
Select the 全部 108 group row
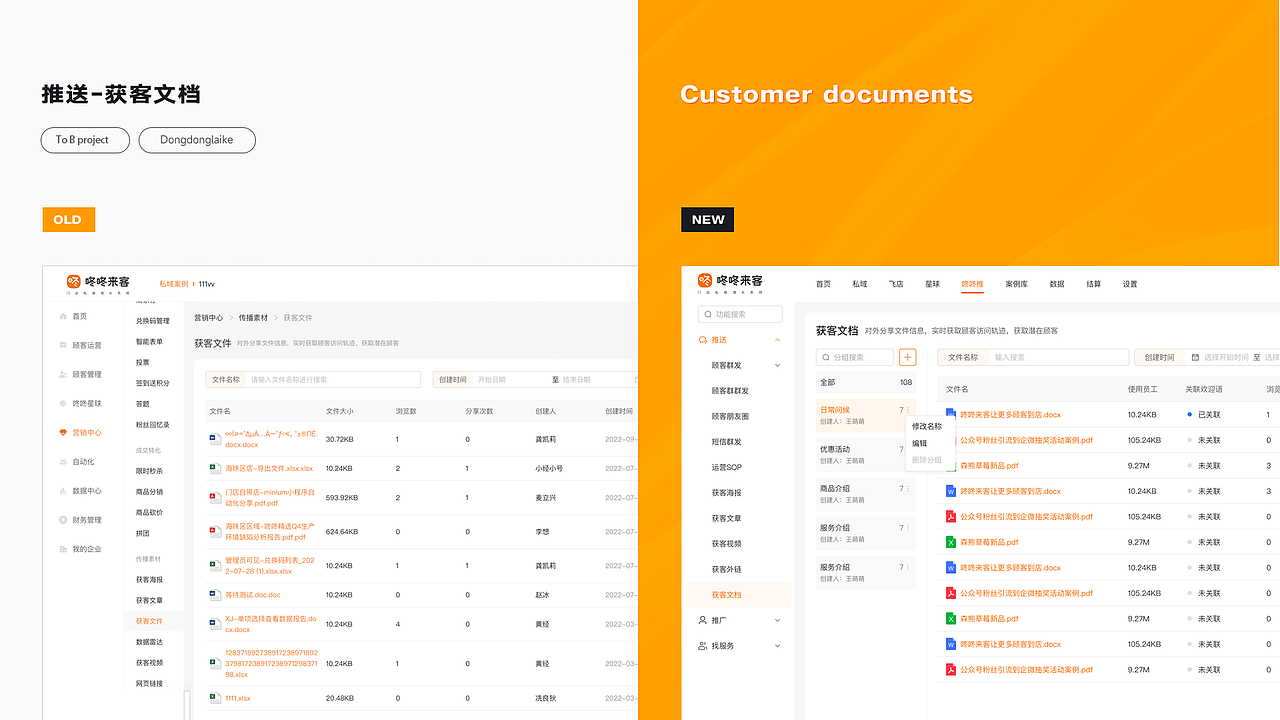pos(866,382)
